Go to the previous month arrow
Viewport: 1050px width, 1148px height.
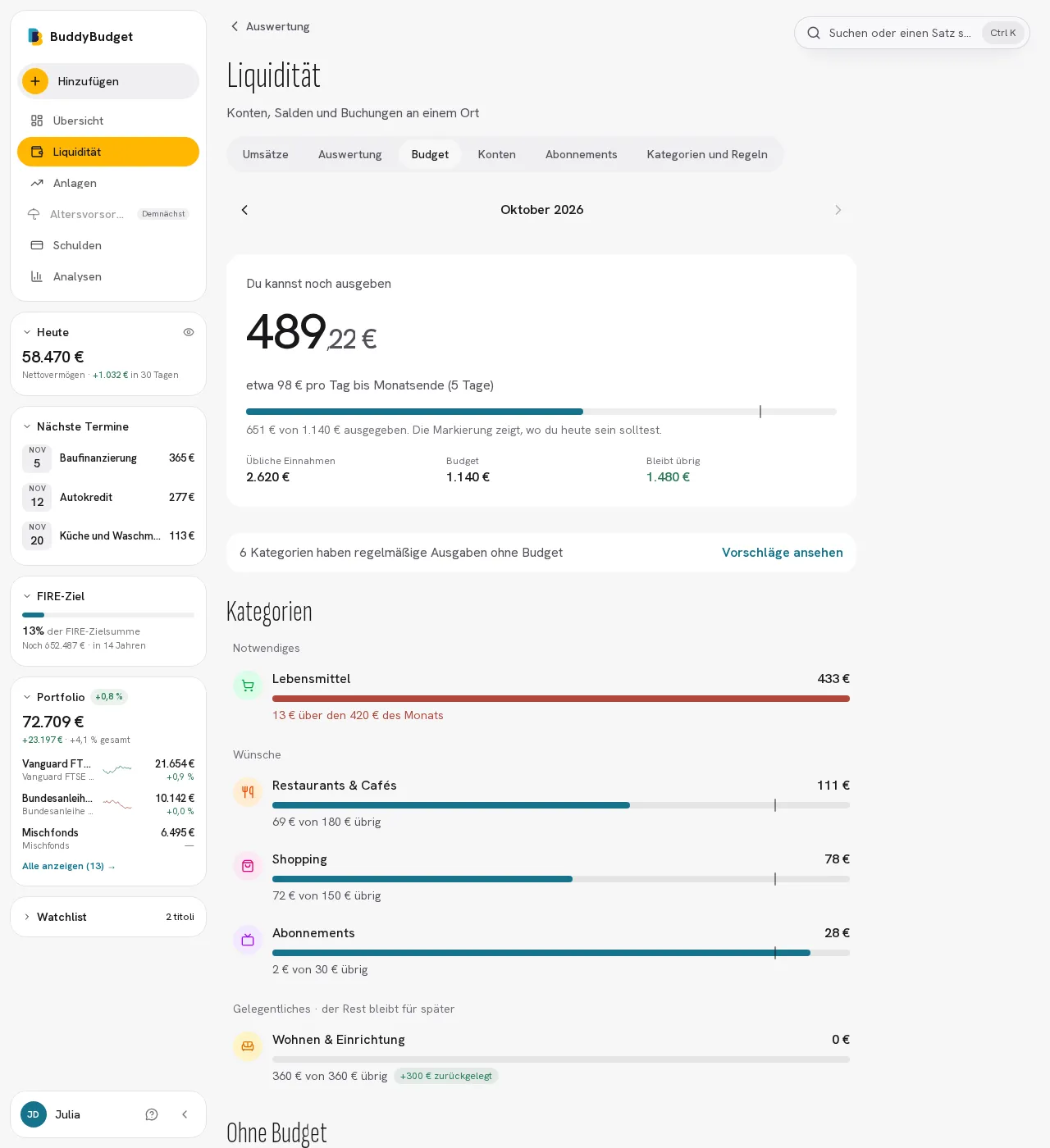[244, 210]
